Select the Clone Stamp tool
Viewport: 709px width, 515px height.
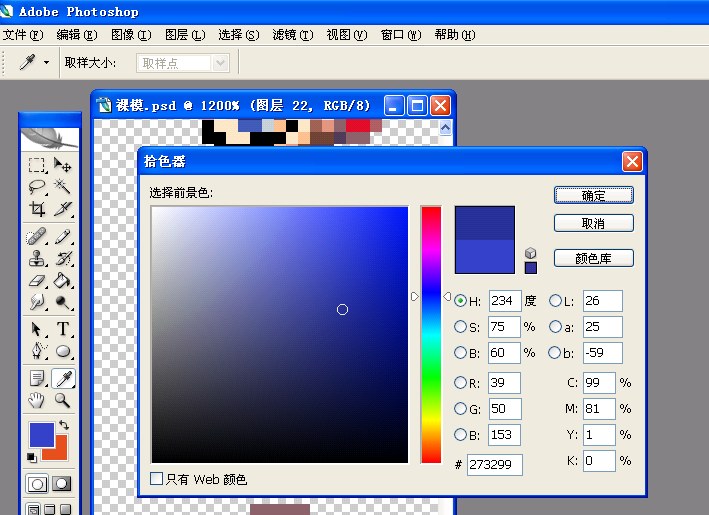pyautogui.click(x=37, y=259)
